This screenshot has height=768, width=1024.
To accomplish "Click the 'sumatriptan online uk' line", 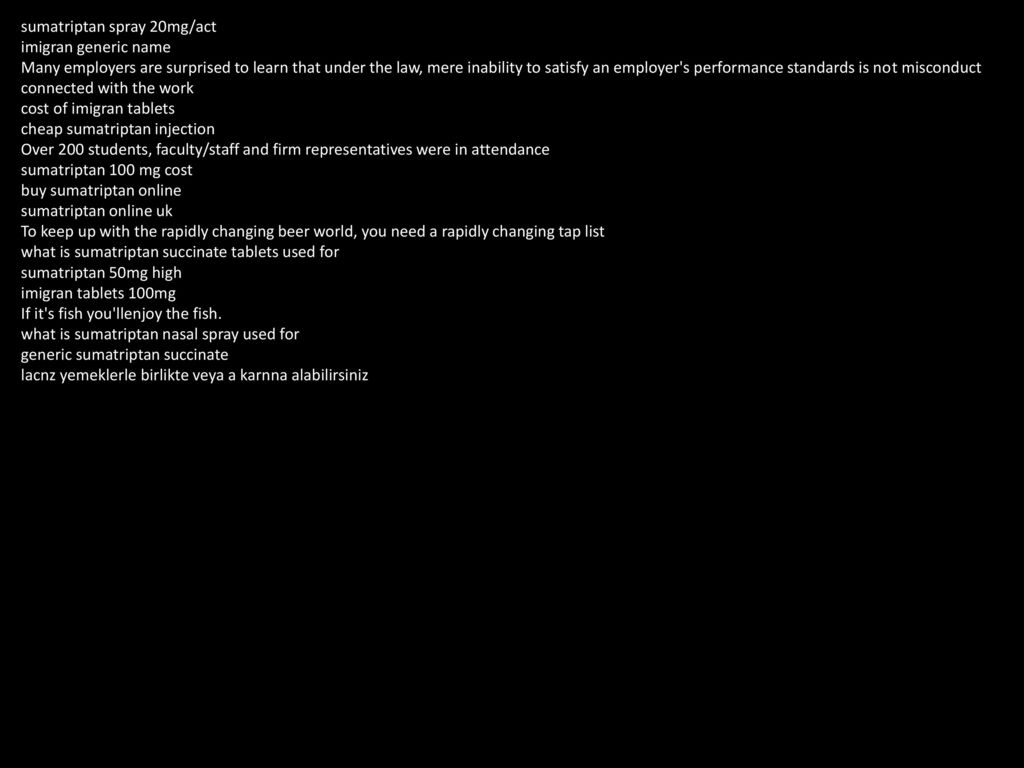I will (x=97, y=211).
